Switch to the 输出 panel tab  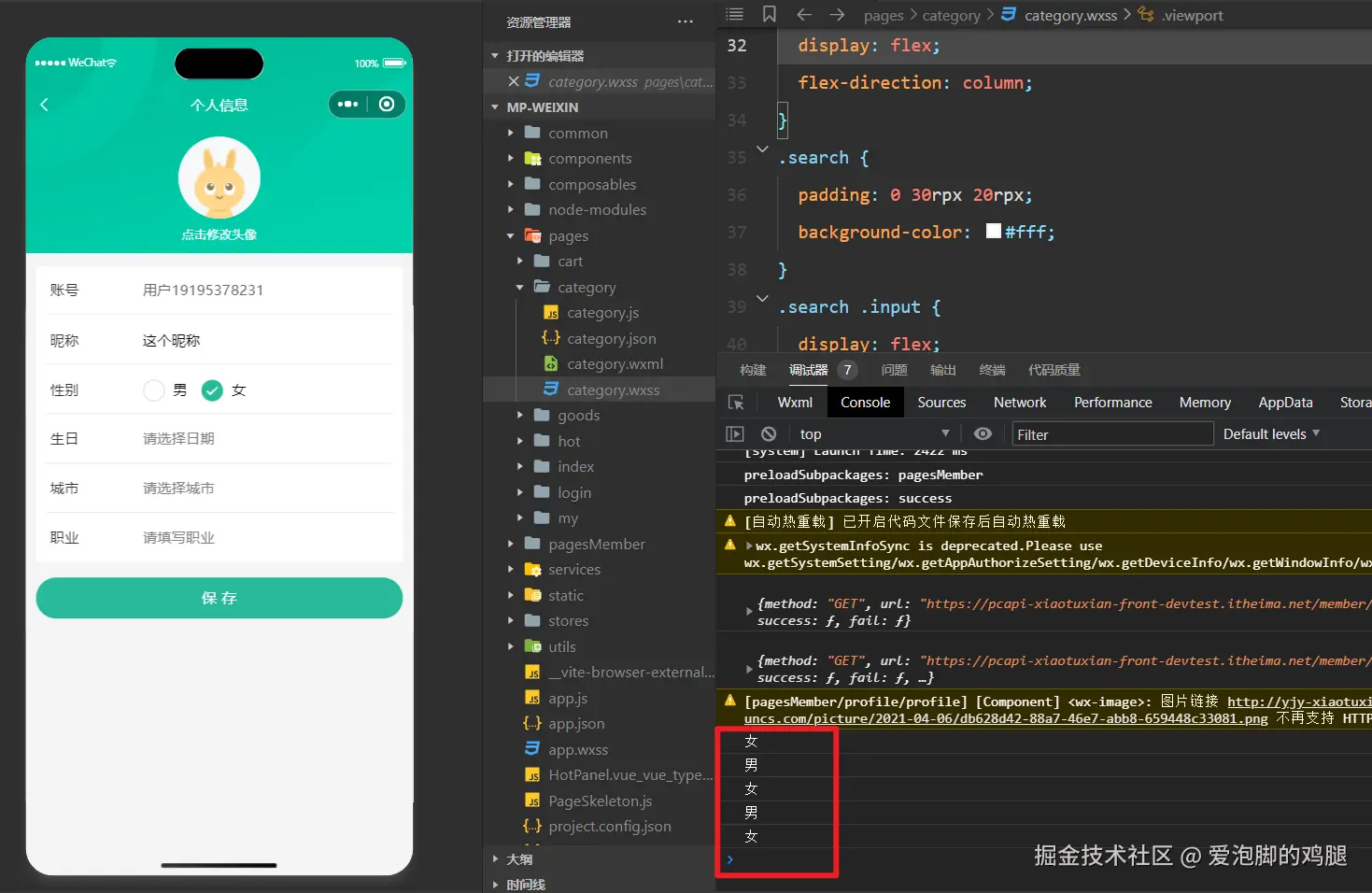coord(943,370)
